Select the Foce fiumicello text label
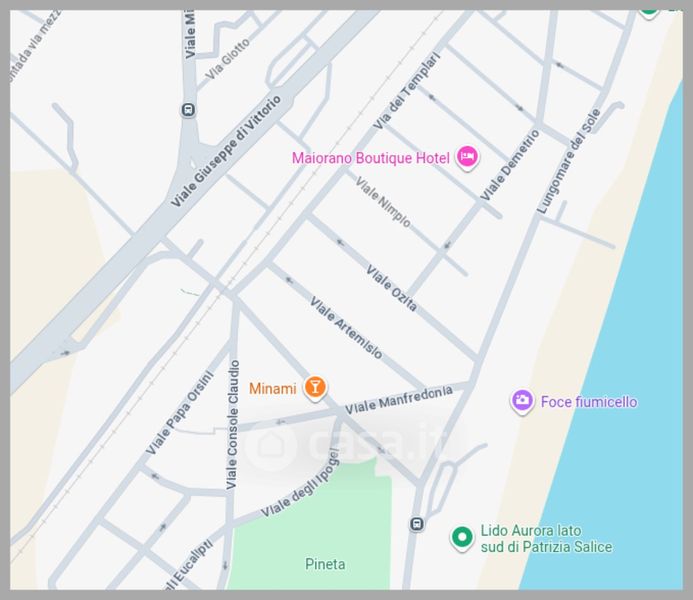Image resolution: width=693 pixels, height=600 pixels. click(589, 402)
